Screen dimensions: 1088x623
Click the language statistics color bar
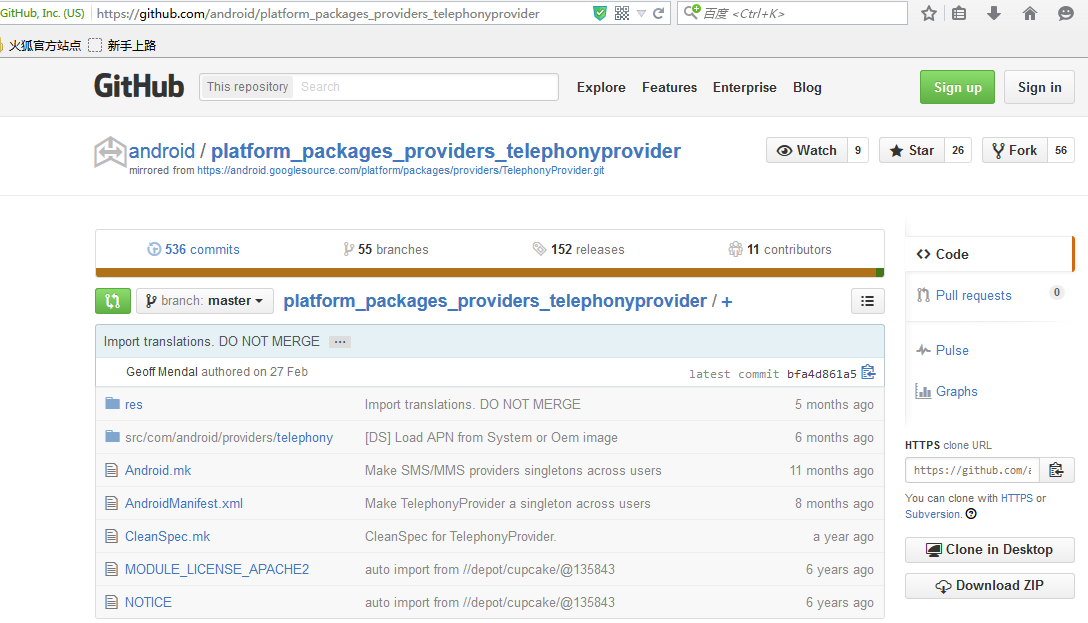(x=490, y=273)
